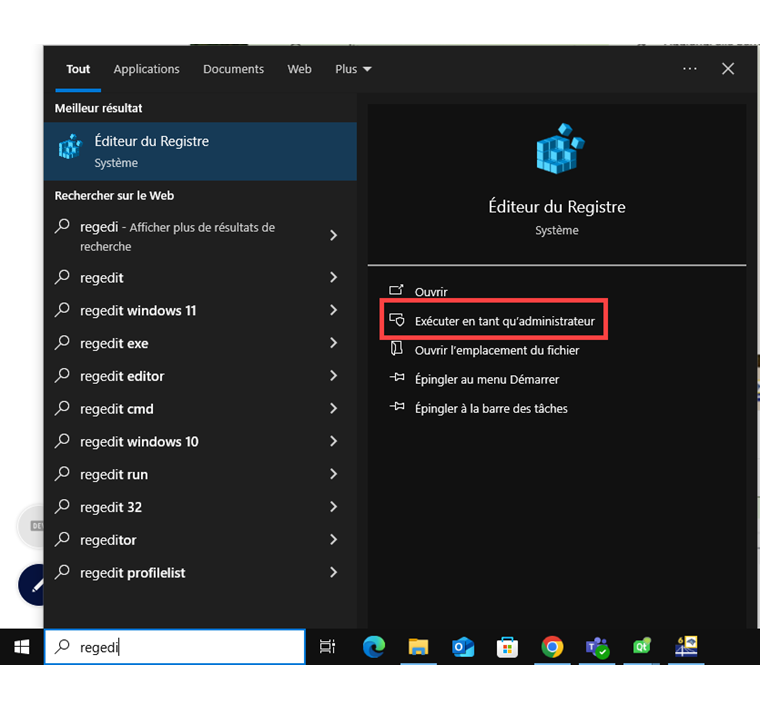
Task: Launch Google Chrome from the taskbar
Action: [x=552, y=647]
